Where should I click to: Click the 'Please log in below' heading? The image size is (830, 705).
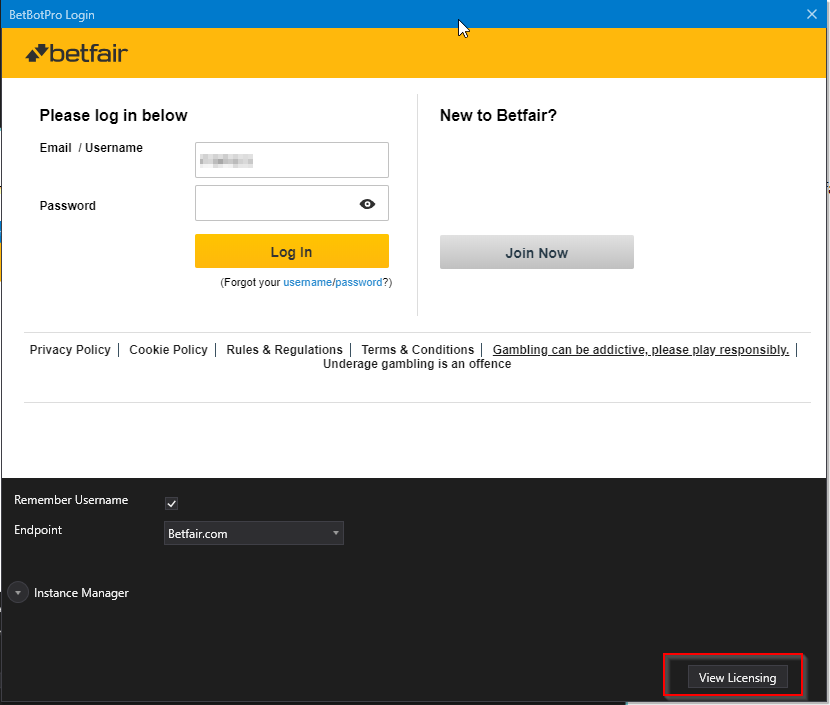(113, 115)
